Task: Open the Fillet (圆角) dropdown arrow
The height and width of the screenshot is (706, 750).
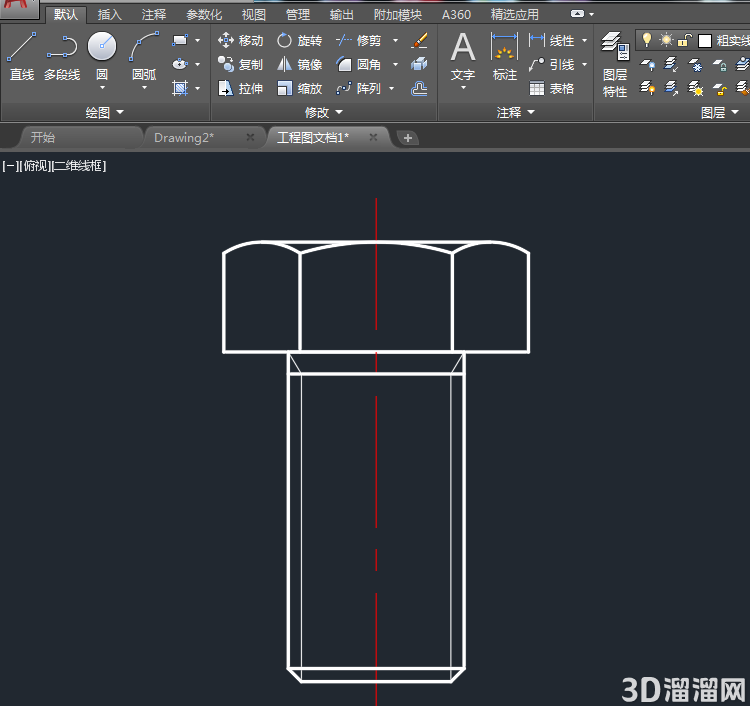Action: (396, 64)
